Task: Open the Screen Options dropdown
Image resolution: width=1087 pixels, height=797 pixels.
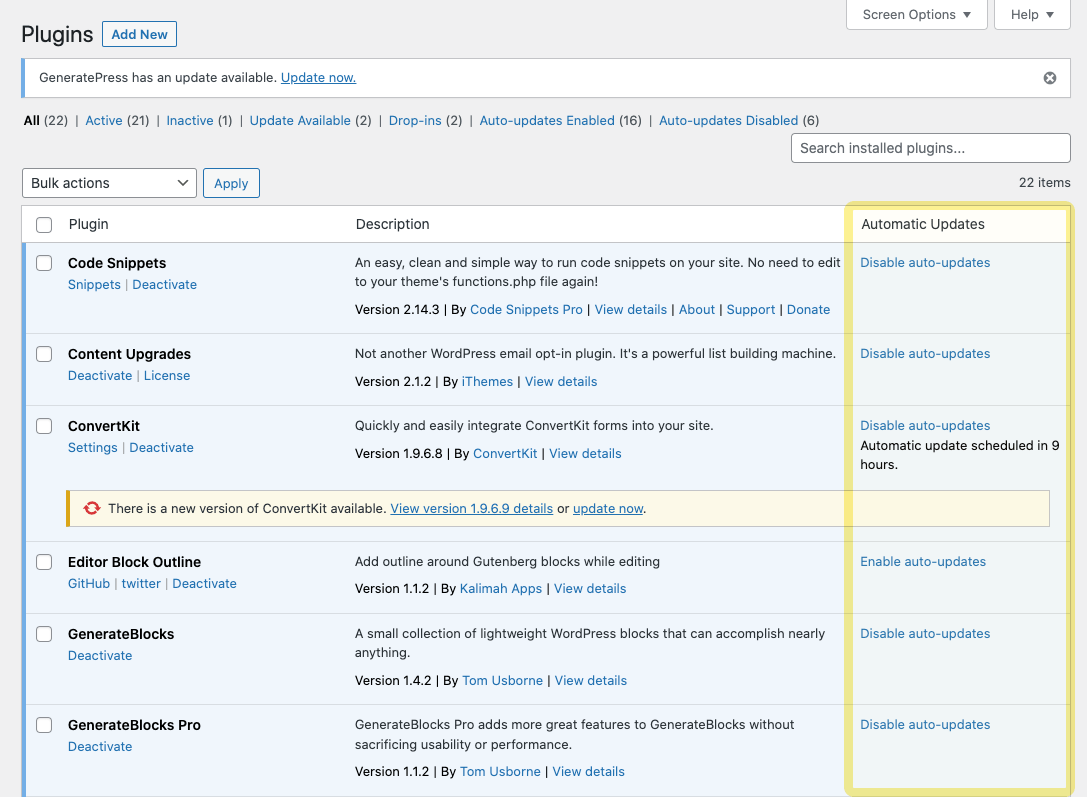Action: (x=915, y=14)
